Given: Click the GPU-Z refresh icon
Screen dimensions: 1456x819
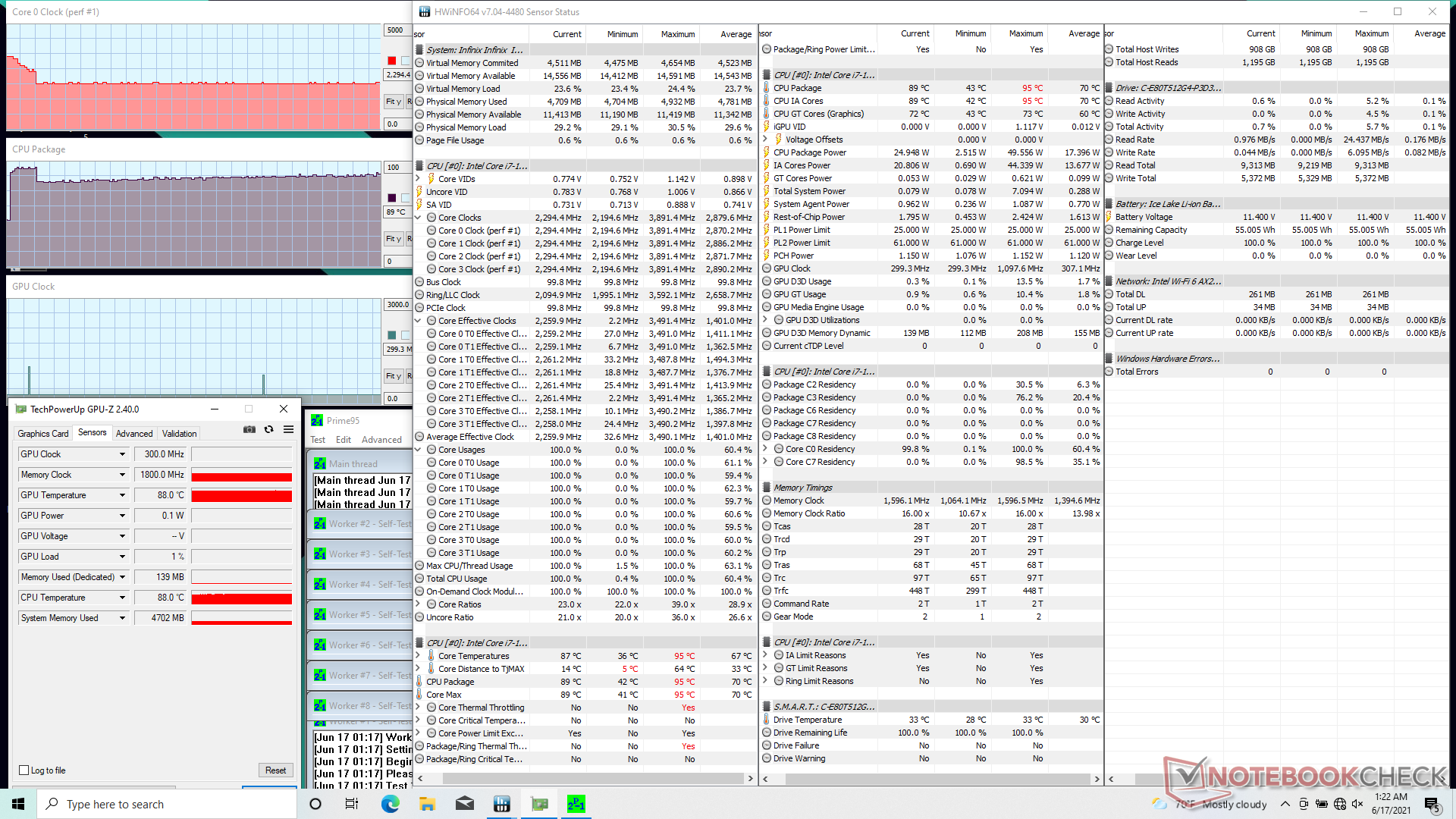Looking at the screenshot, I should tap(268, 429).
